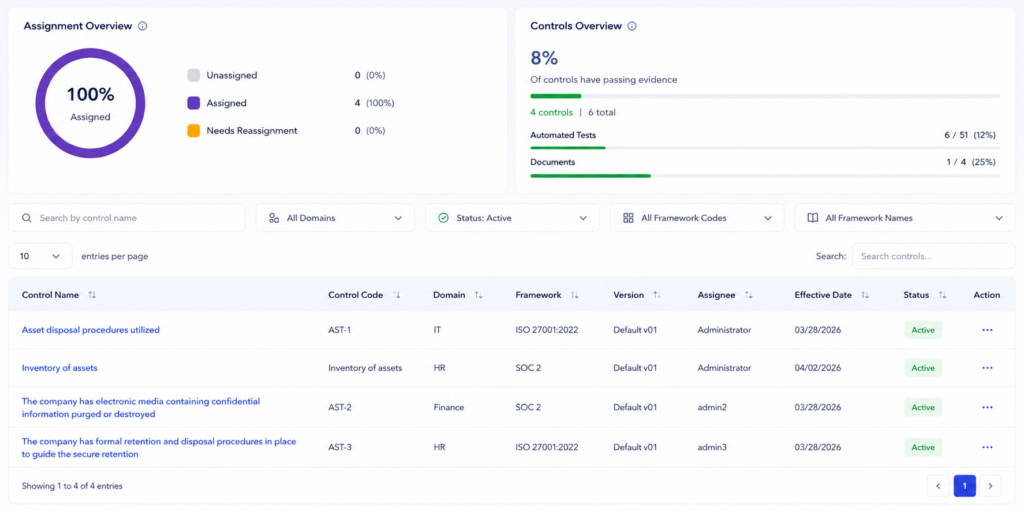Click the purple Assigned legend swatch
Screen dimensions: 1024x512
193,103
